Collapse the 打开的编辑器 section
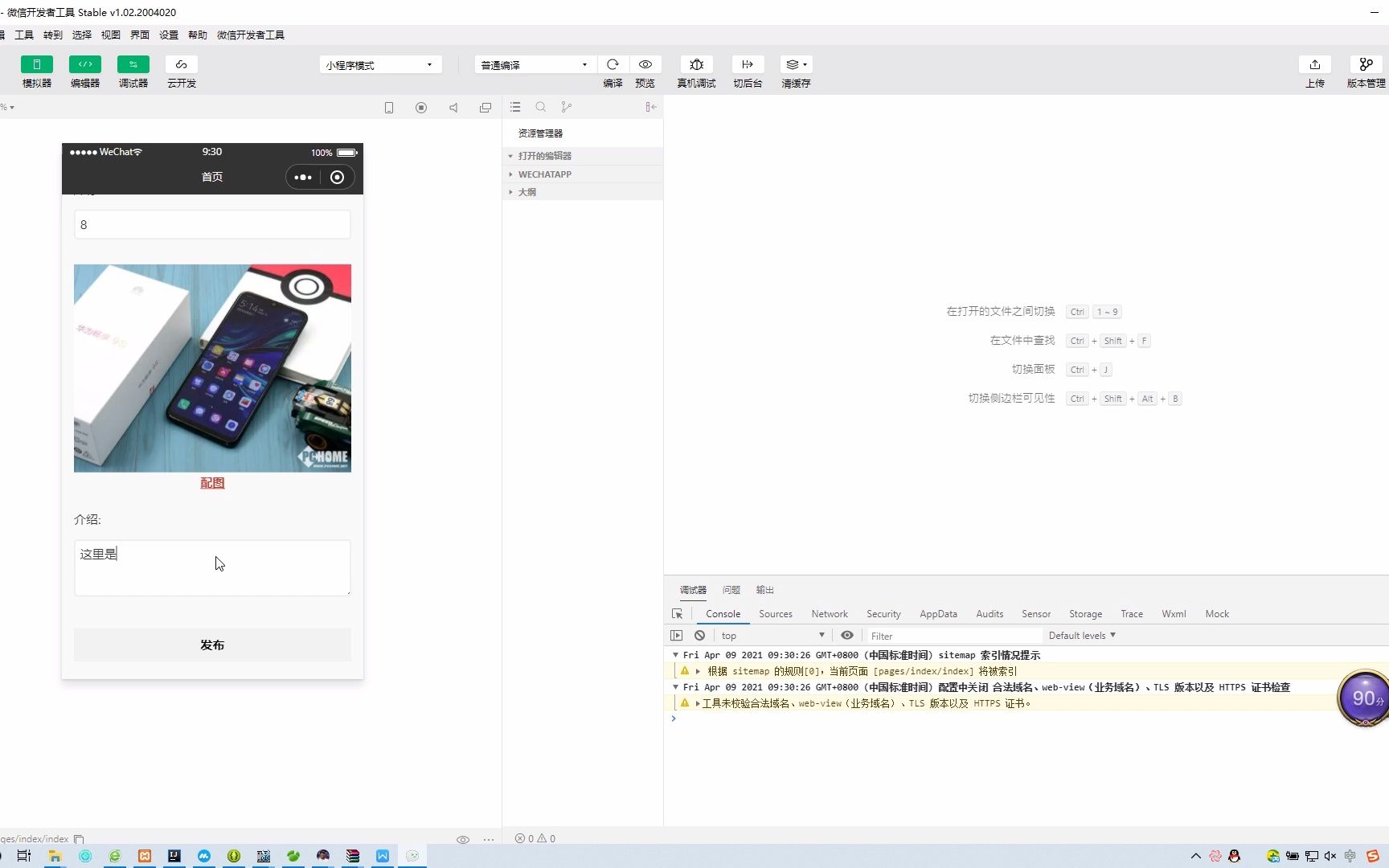The height and width of the screenshot is (868, 1389). (510, 156)
